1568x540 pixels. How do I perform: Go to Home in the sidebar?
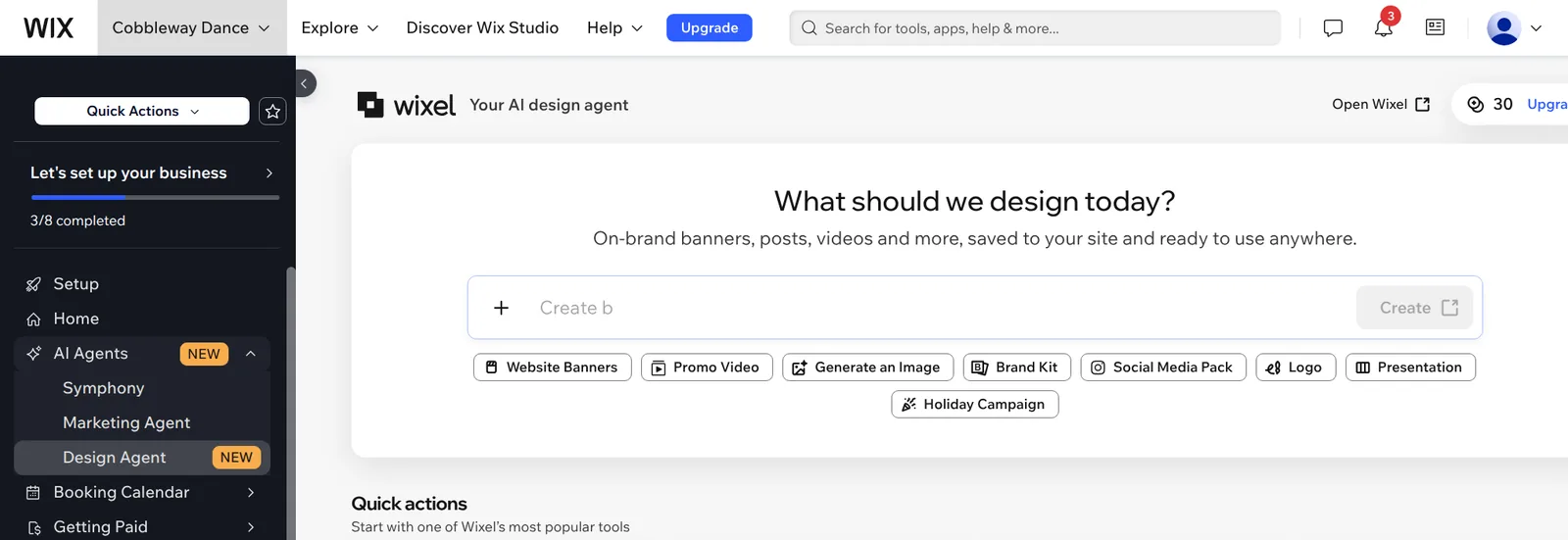pos(75,319)
